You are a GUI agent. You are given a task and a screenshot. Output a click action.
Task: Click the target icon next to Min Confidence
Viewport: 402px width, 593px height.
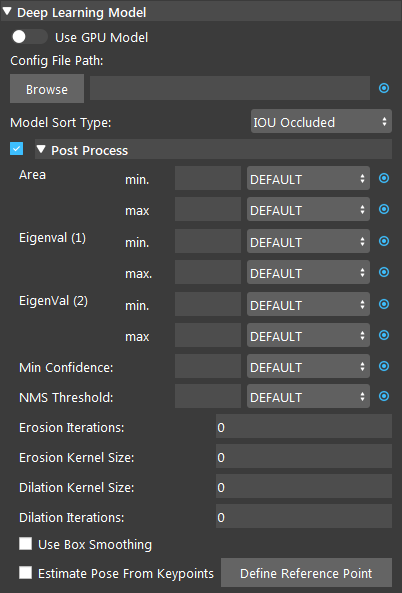[384, 366]
